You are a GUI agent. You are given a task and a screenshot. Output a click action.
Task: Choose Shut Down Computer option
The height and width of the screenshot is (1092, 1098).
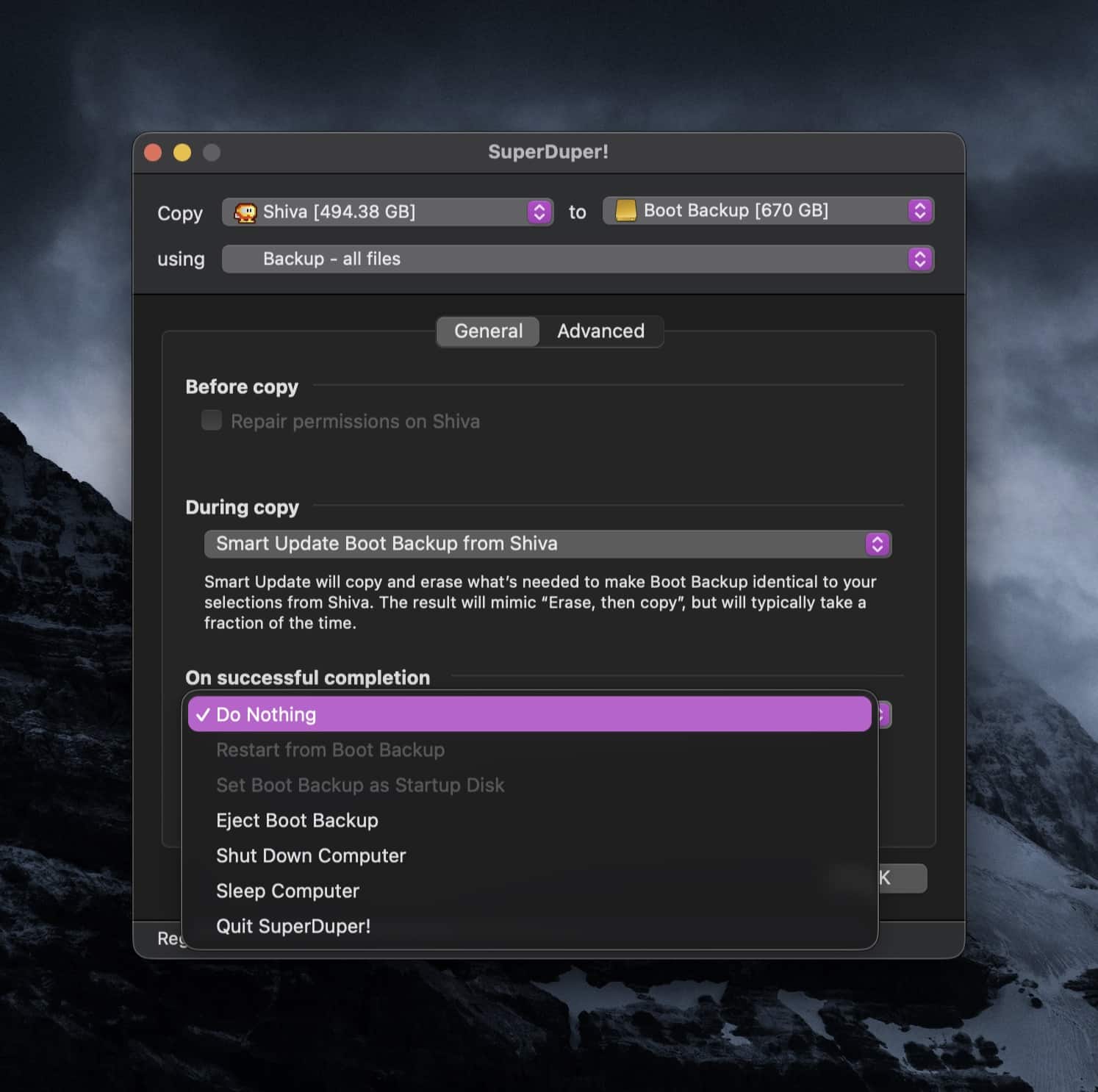coord(311,855)
